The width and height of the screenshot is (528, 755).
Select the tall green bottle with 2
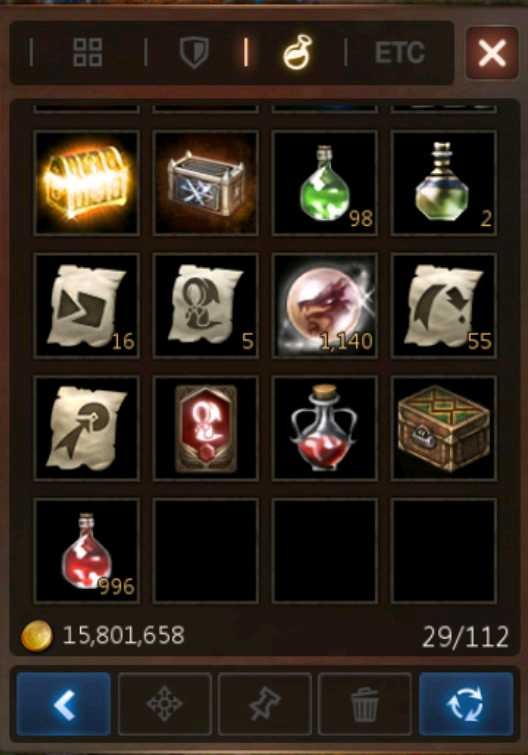coord(444,182)
